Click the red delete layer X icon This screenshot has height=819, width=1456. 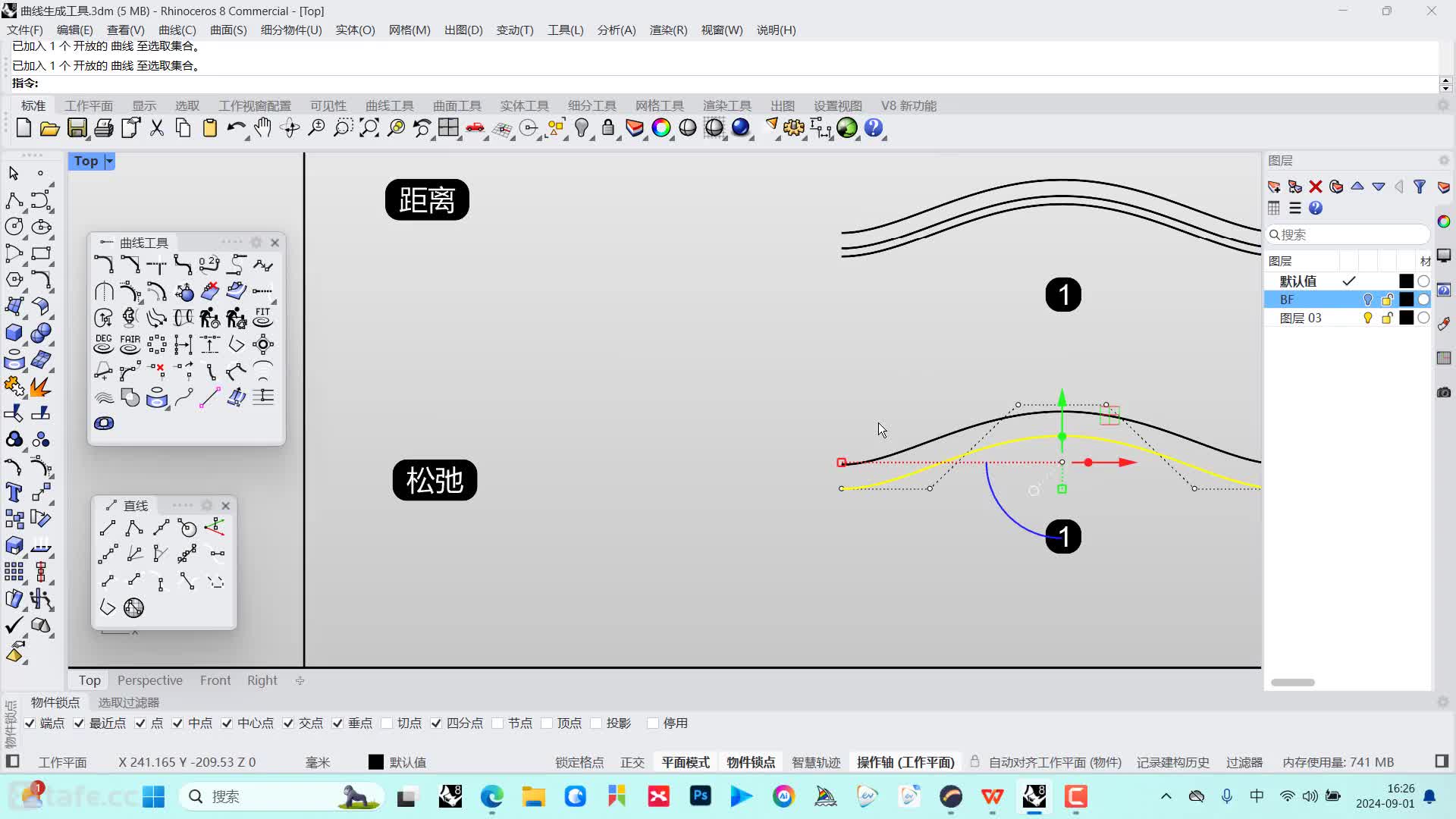tap(1316, 187)
